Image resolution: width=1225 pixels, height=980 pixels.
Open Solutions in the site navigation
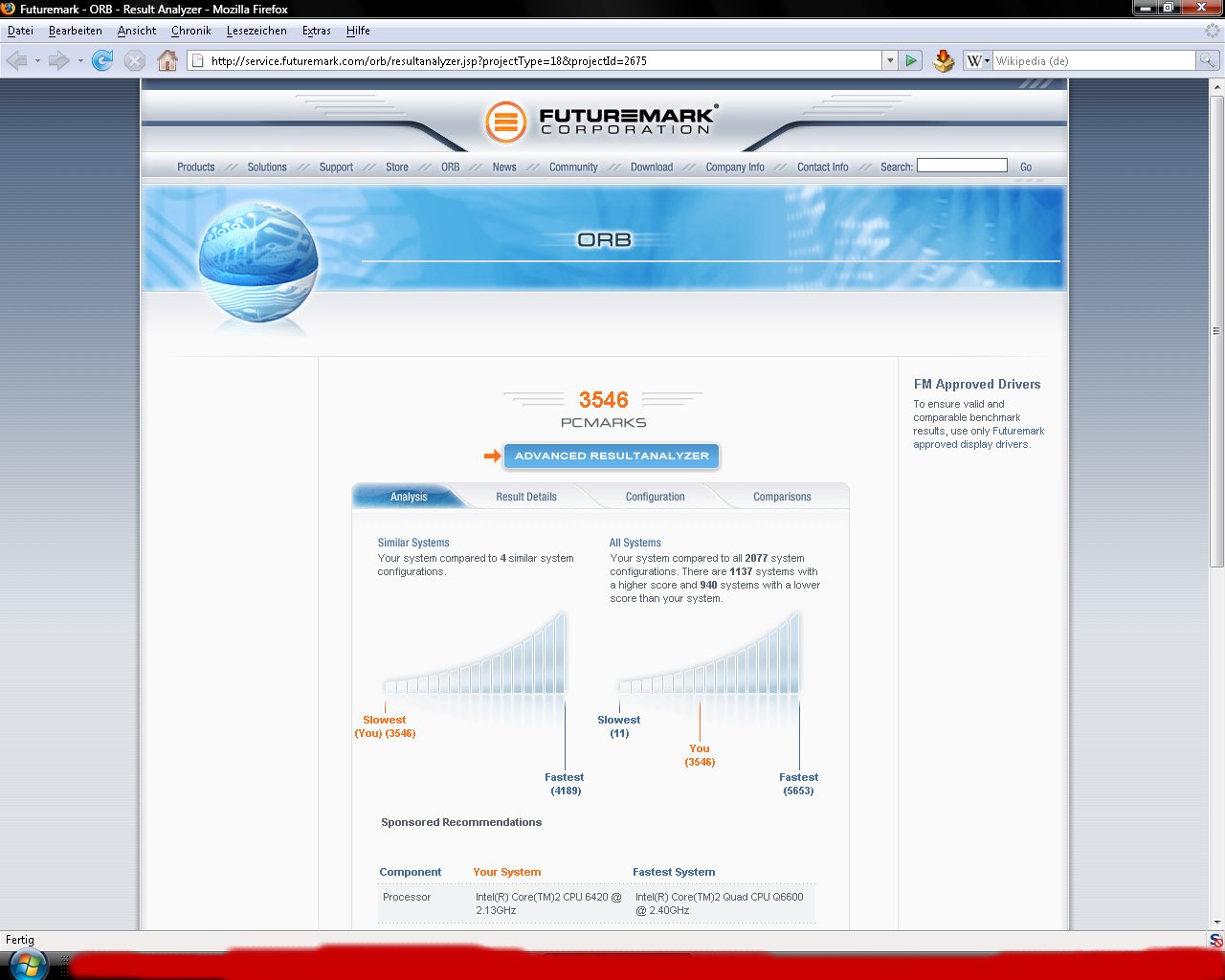click(x=267, y=167)
